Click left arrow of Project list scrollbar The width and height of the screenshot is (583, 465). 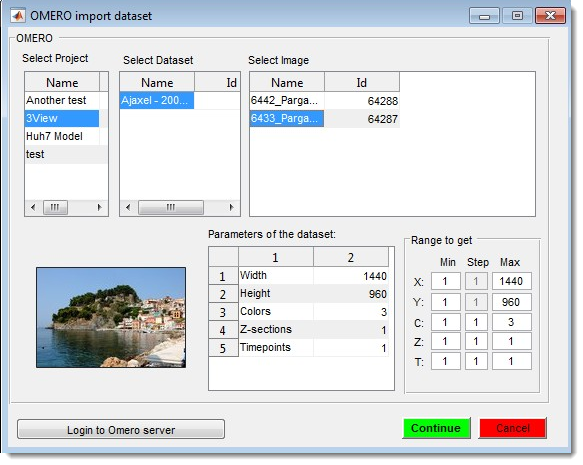[x=33, y=207]
